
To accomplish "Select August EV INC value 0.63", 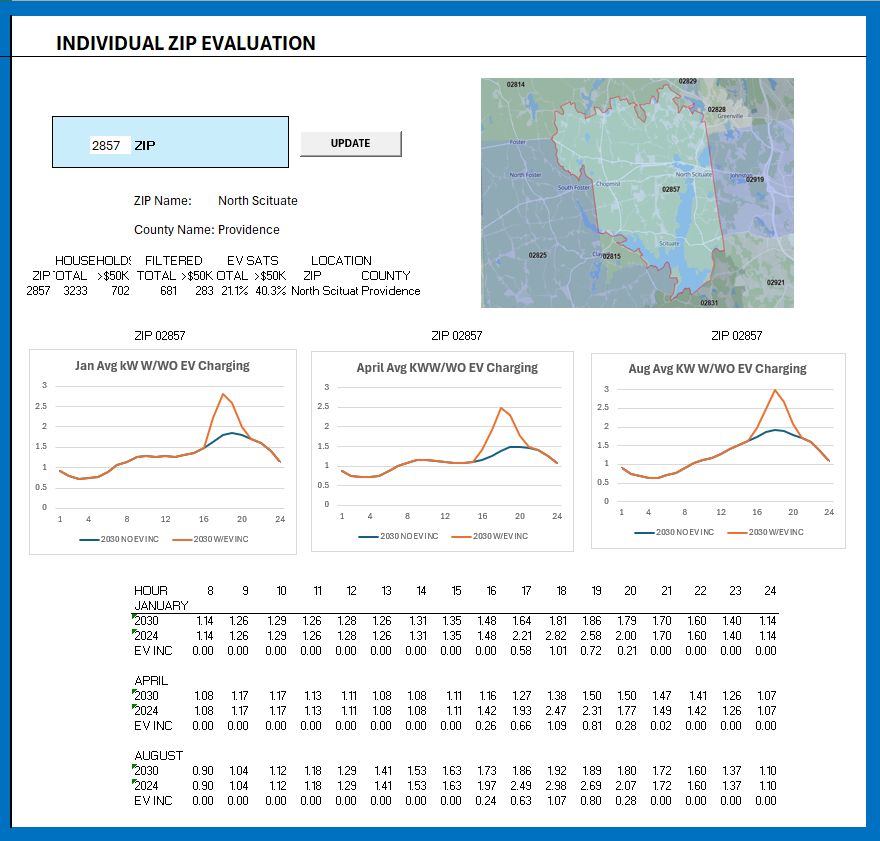I will point(521,801).
